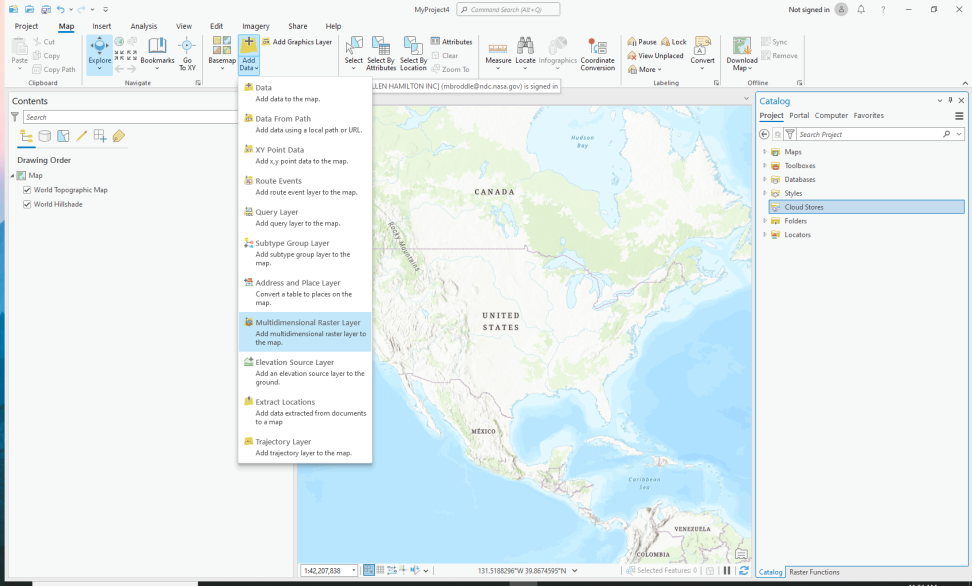
Task: Select List By Labeling icon
Action: 118,136
